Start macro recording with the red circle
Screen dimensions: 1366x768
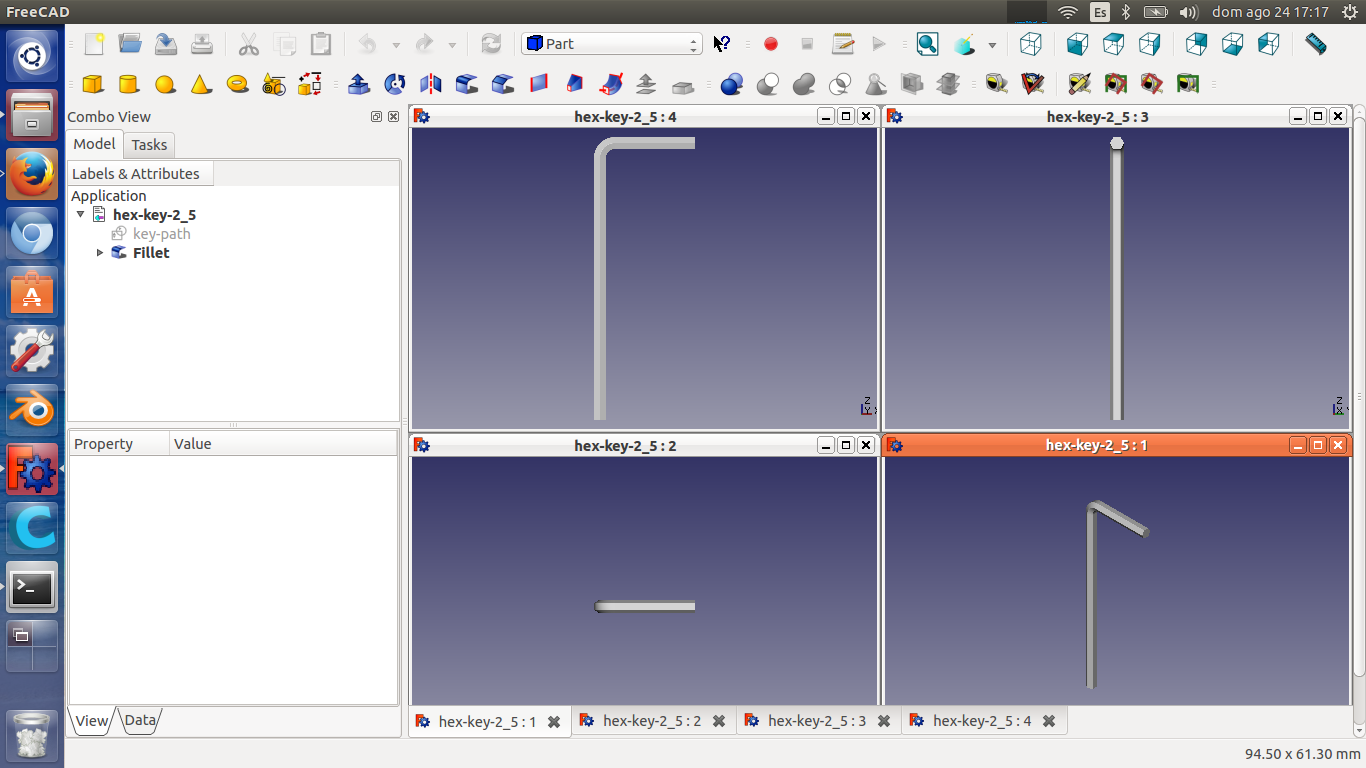pyautogui.click(x=771, y=44)
